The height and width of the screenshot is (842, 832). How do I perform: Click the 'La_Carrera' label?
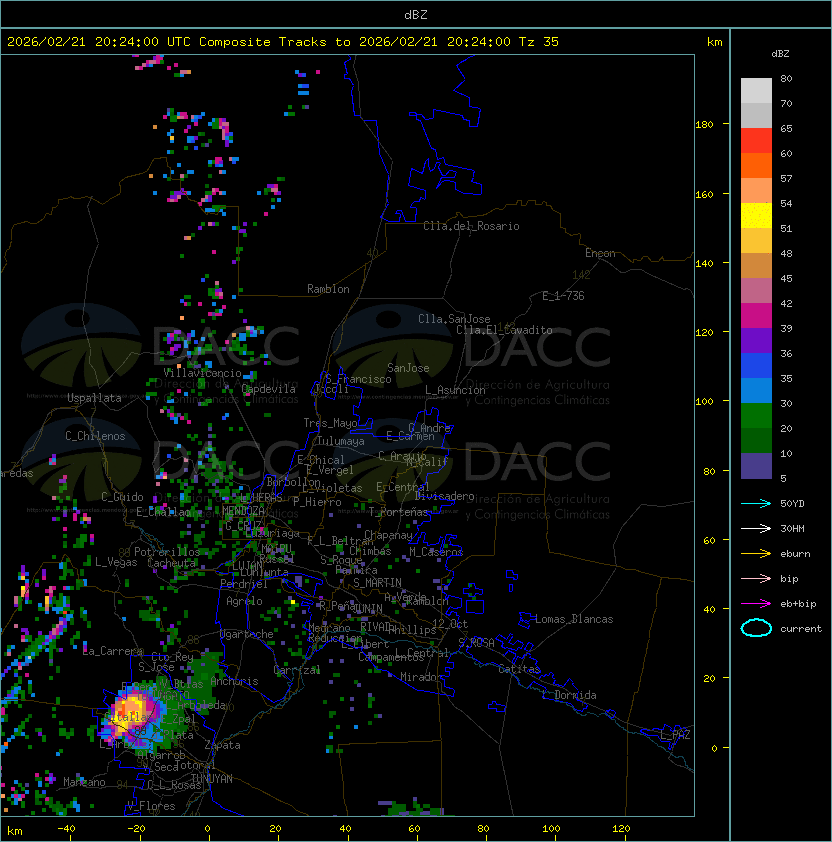[x=112, y=651]
